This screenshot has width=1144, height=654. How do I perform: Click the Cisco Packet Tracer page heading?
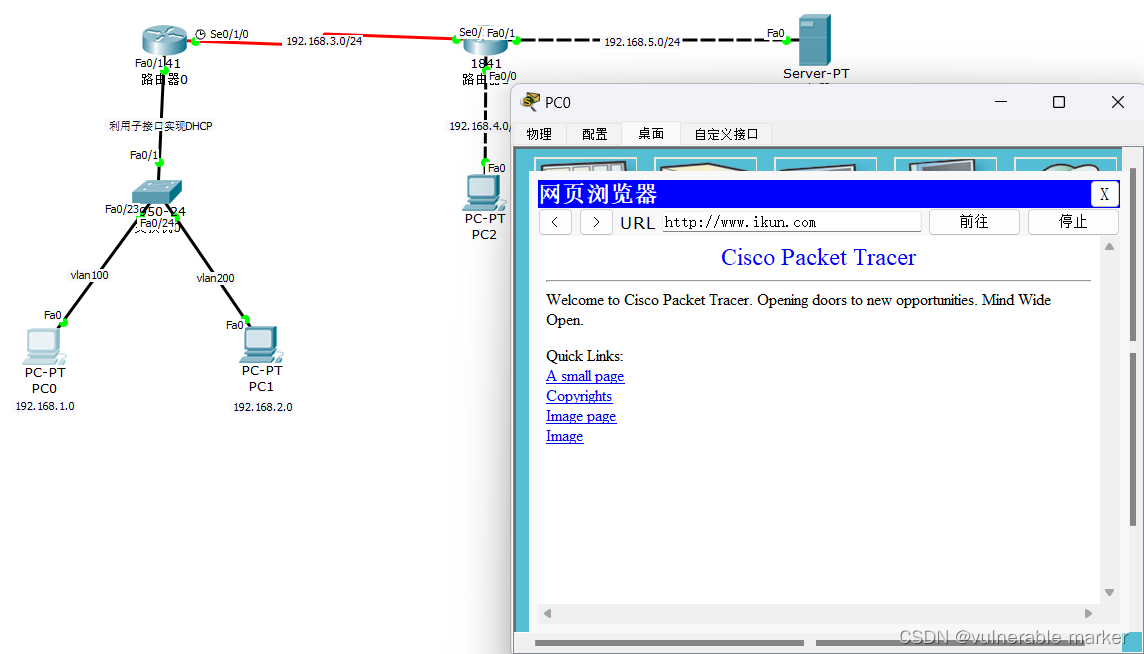(818, 257)
